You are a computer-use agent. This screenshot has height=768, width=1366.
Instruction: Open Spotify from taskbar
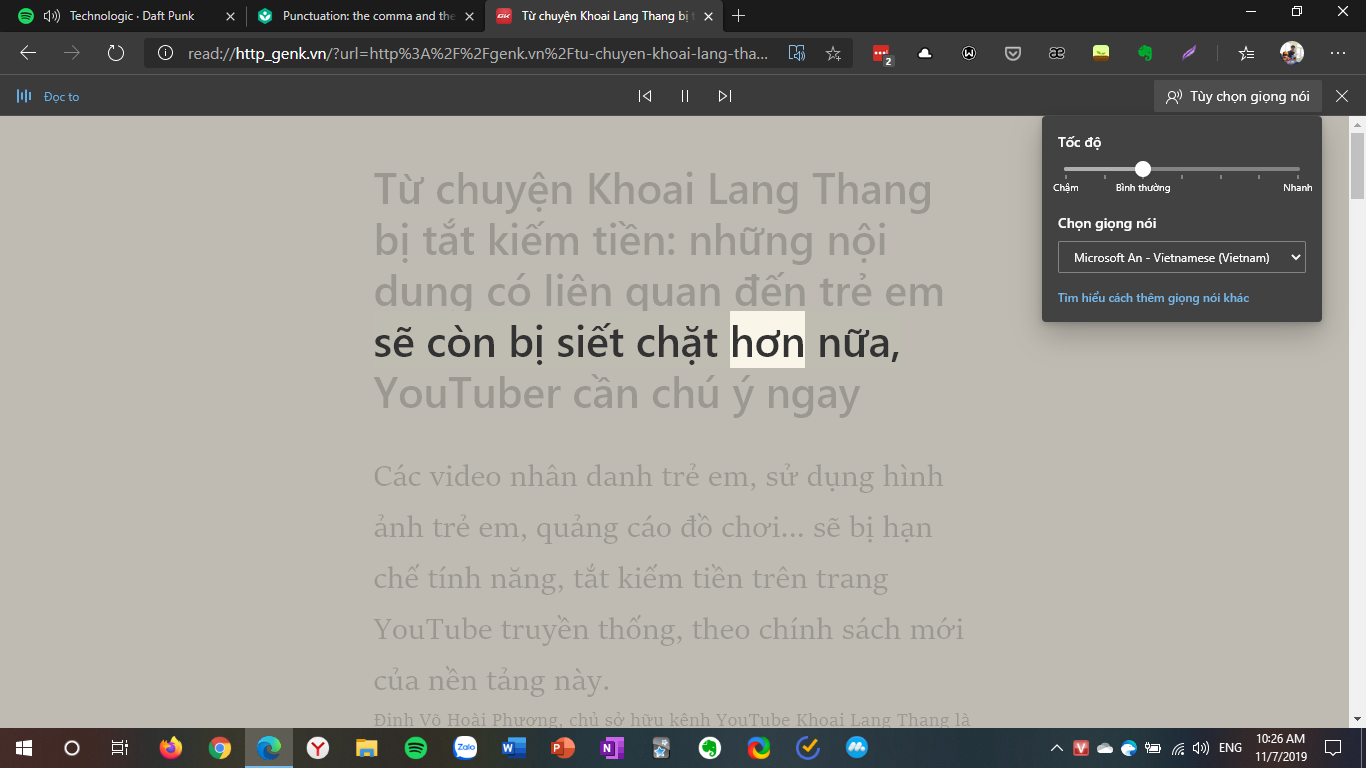point(416,748)
